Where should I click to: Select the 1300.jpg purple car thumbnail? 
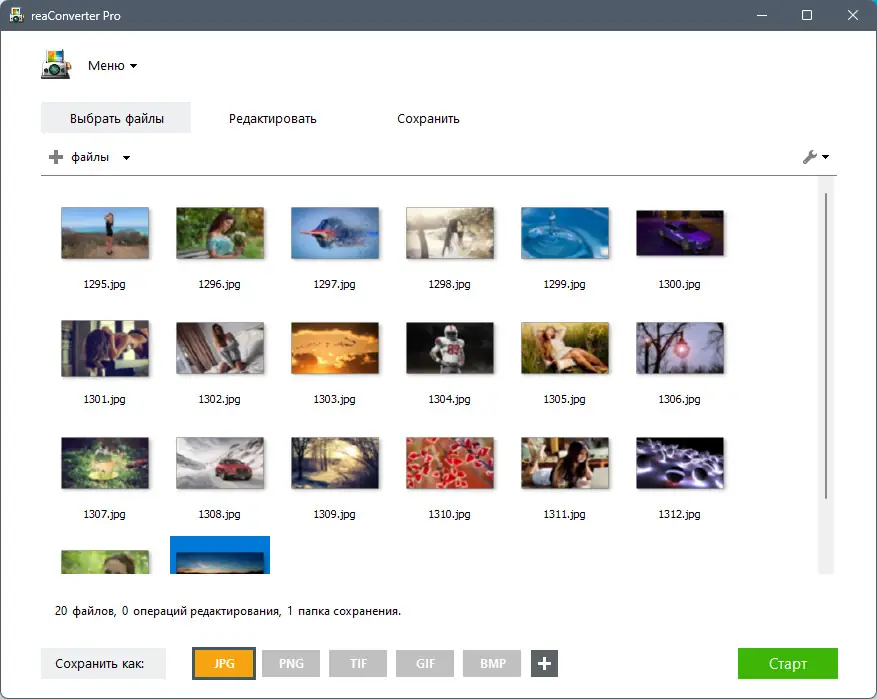point(680,232)
